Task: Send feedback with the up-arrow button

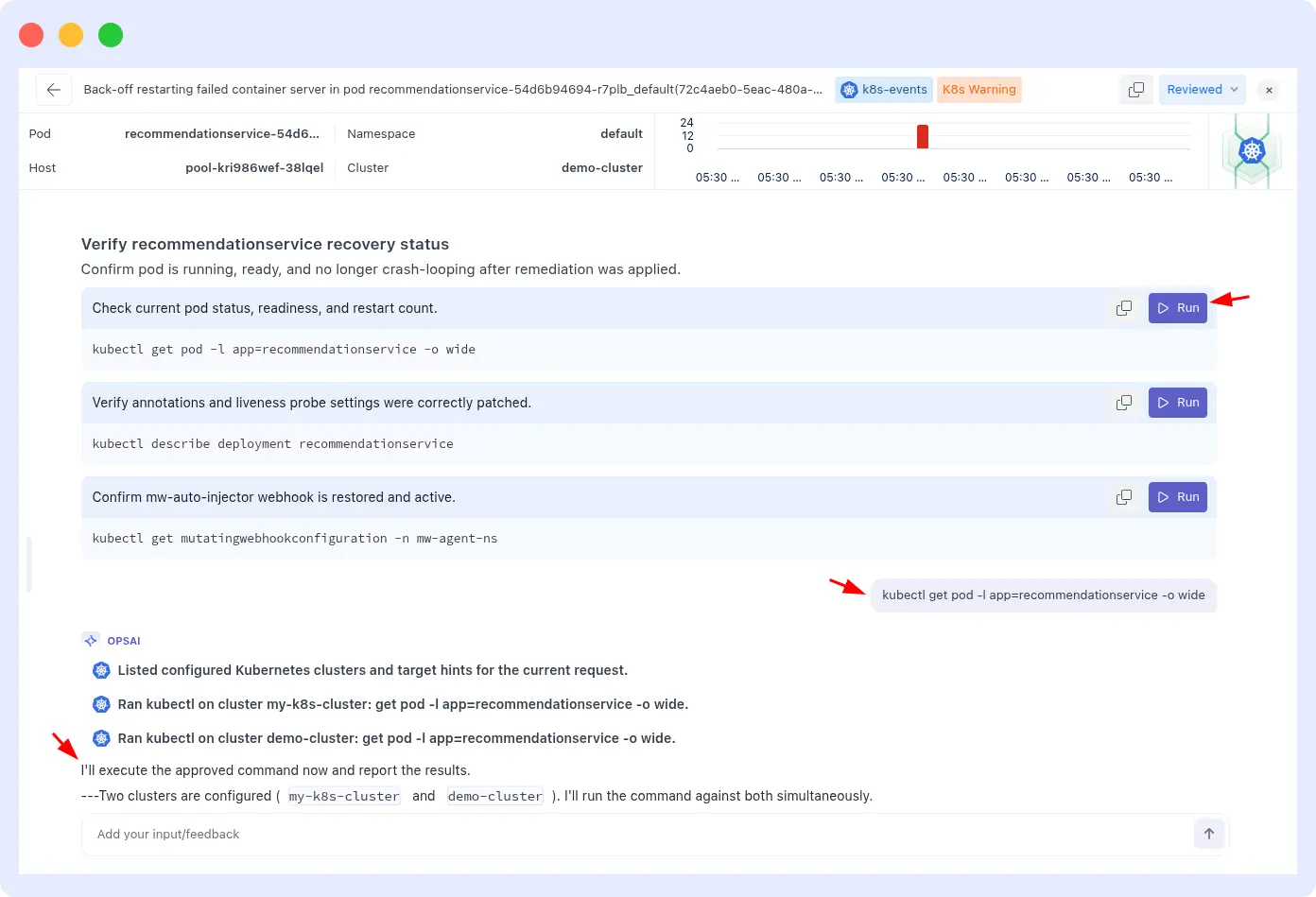Action: pos(1209,834)
